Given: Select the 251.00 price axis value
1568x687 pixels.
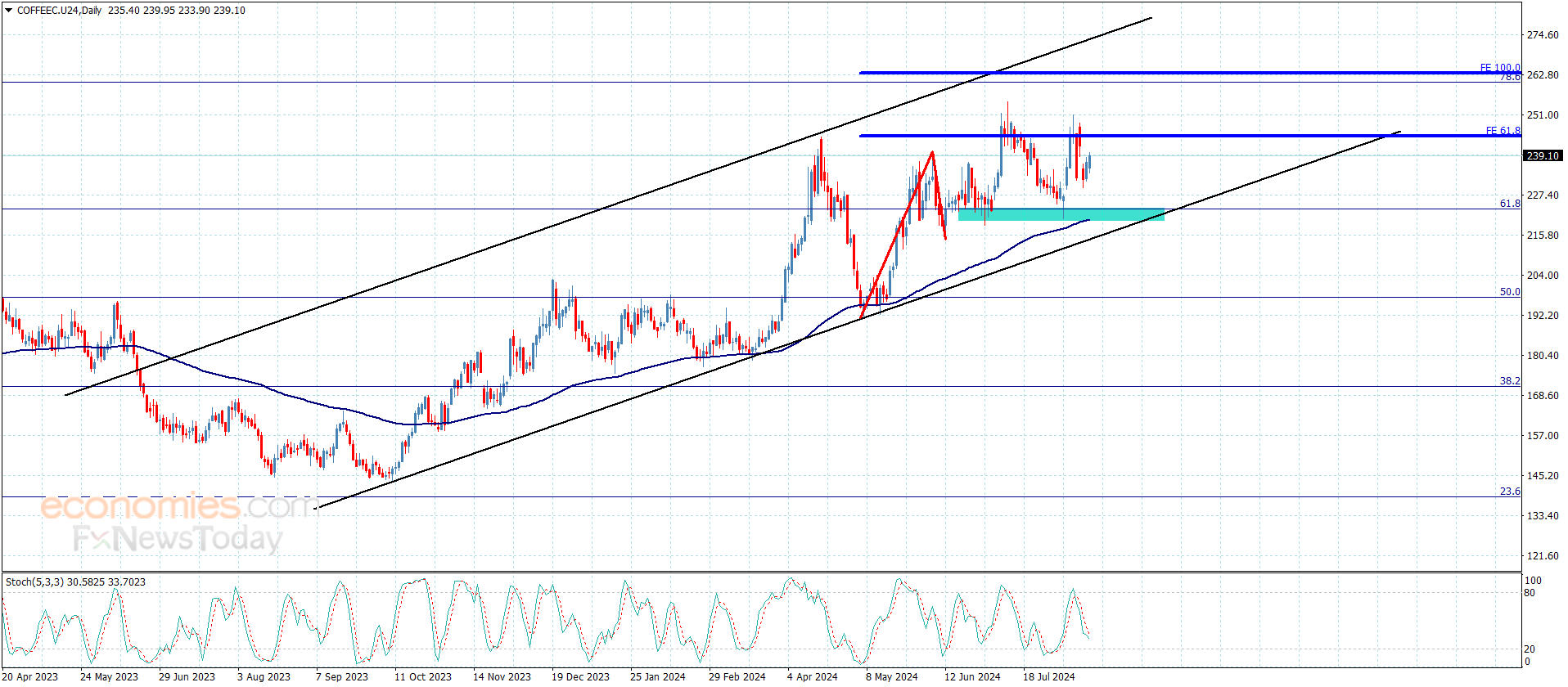Looking at the screenshot, I should [x=1543, y=115].
